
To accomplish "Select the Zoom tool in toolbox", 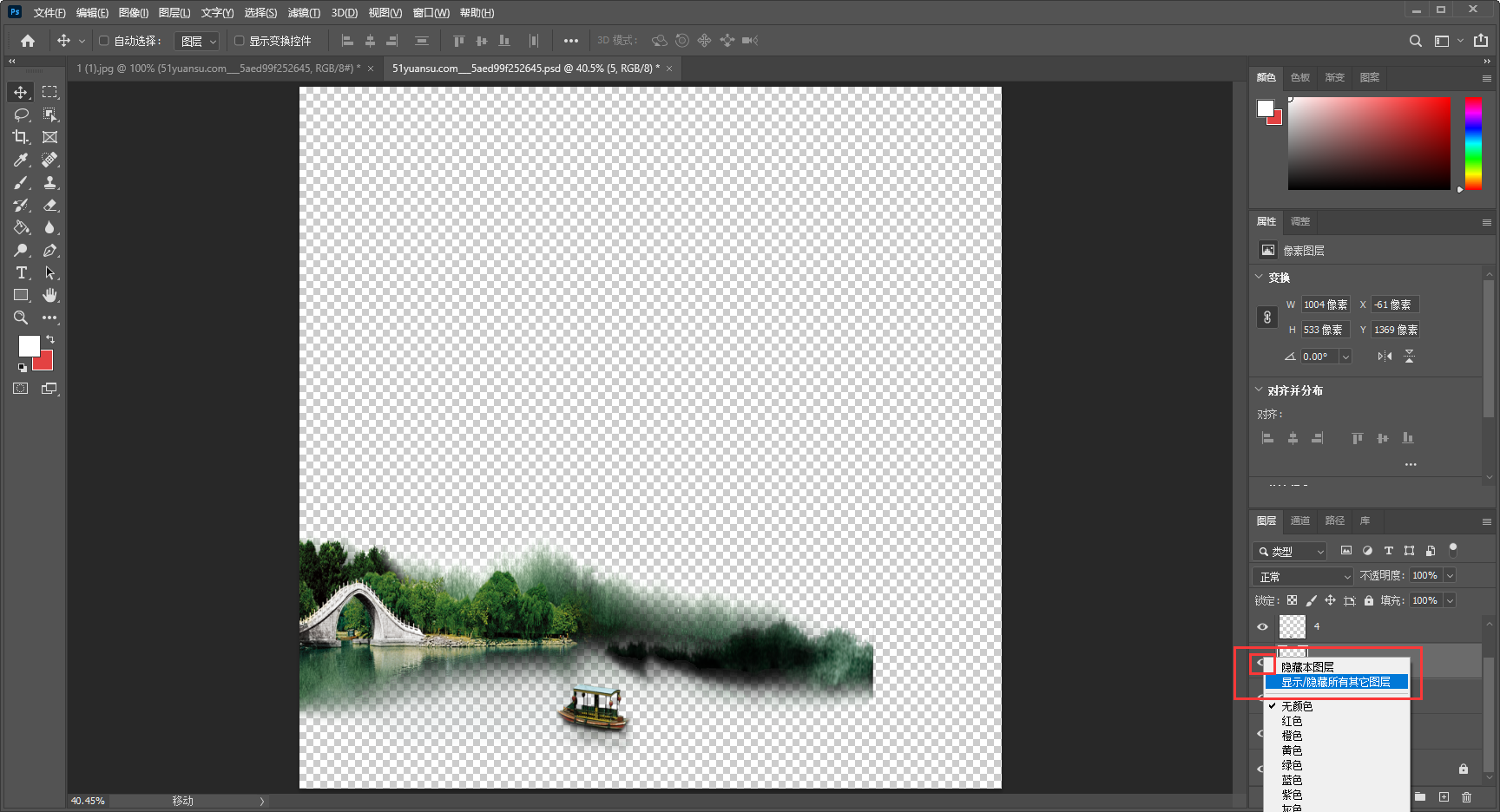I will [21, 318].
